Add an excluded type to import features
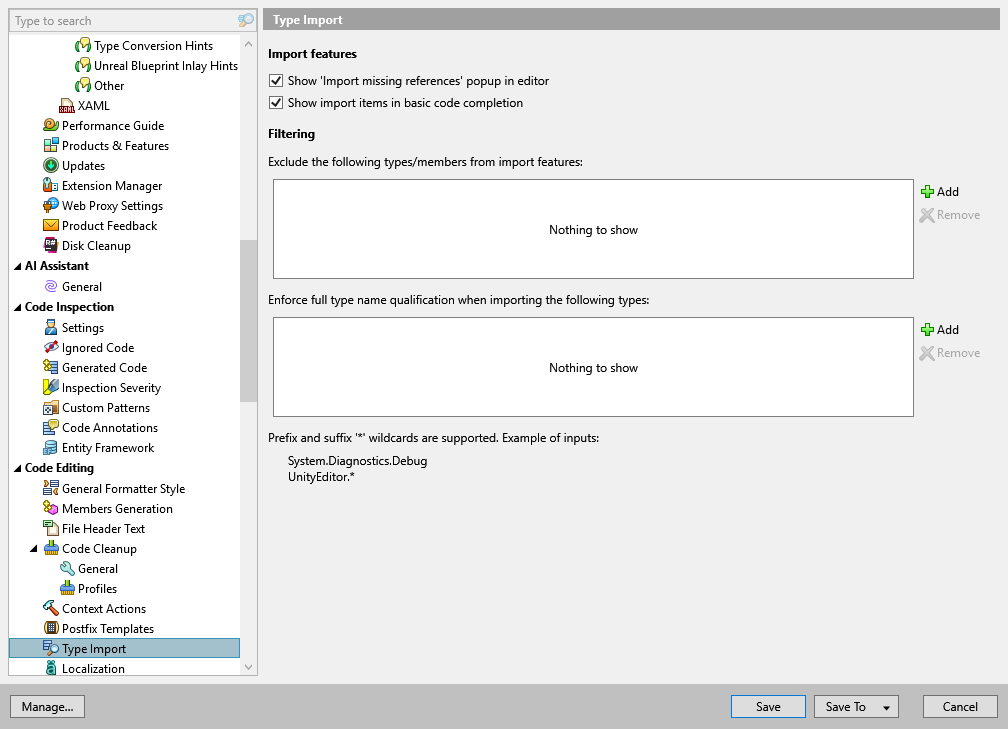This screenshot has width=1008, height=729. [x=940, y=192]
